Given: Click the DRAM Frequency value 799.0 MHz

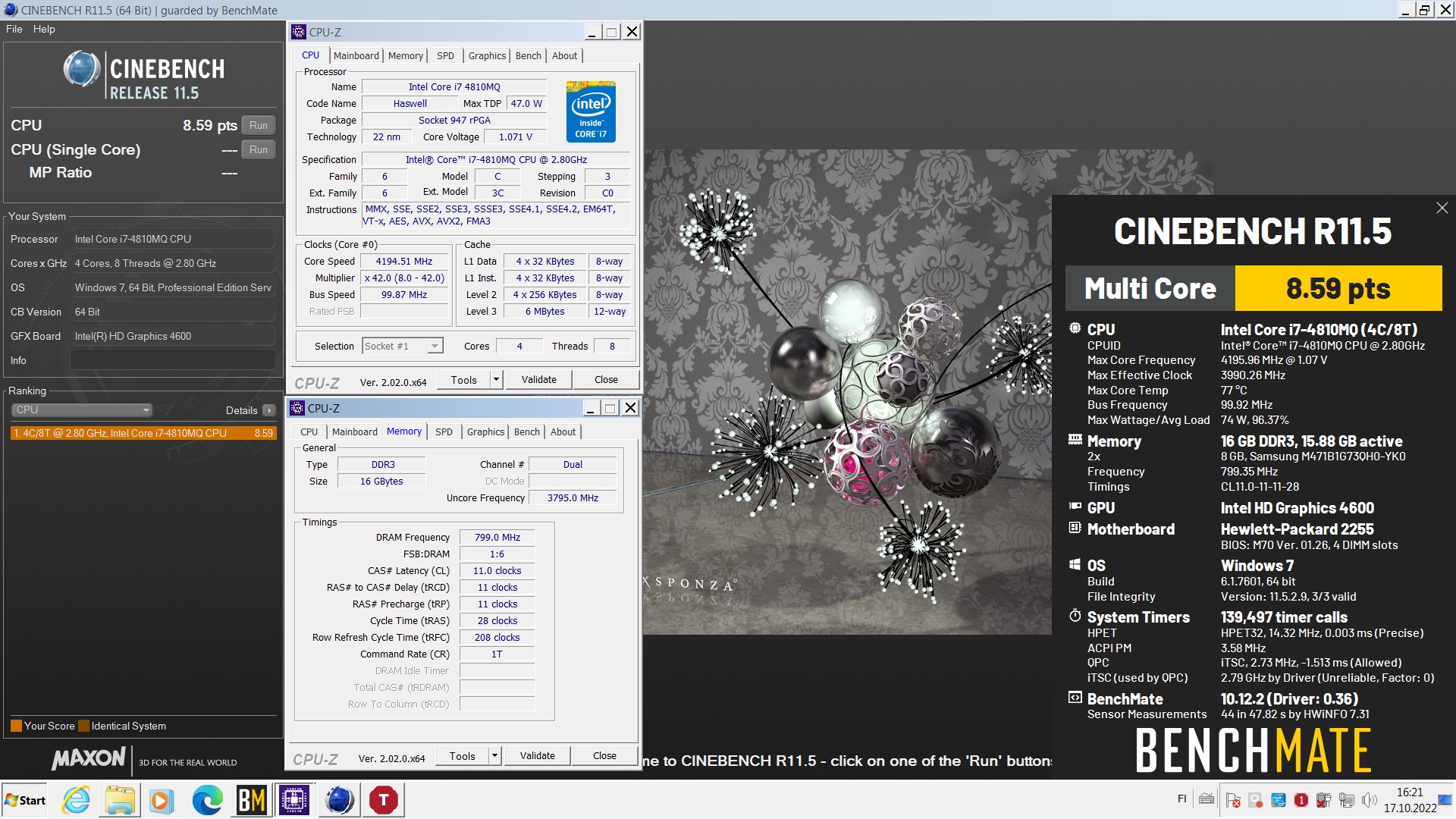Looking at the screenshot, I should [497, 538].
